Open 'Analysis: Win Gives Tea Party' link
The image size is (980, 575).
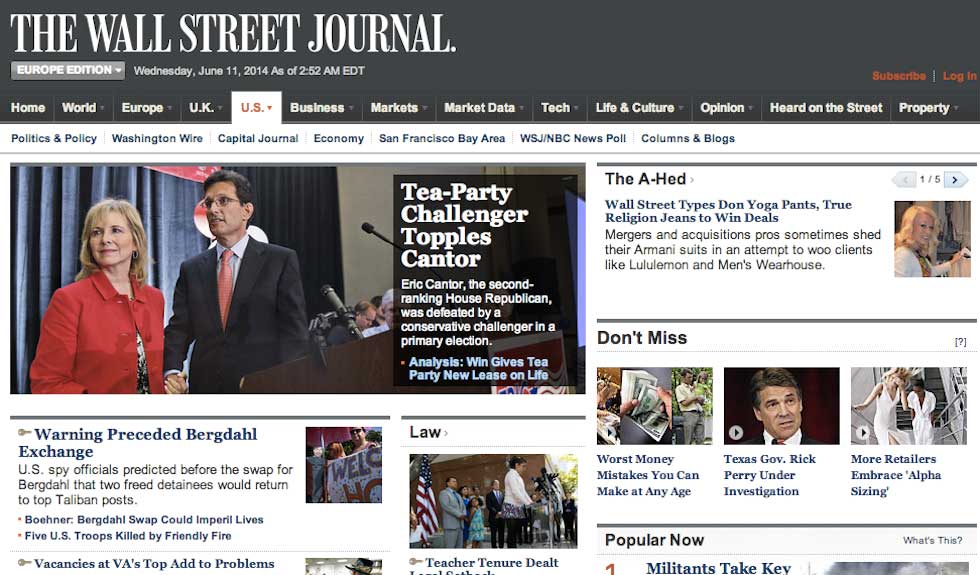coord(478,369)
